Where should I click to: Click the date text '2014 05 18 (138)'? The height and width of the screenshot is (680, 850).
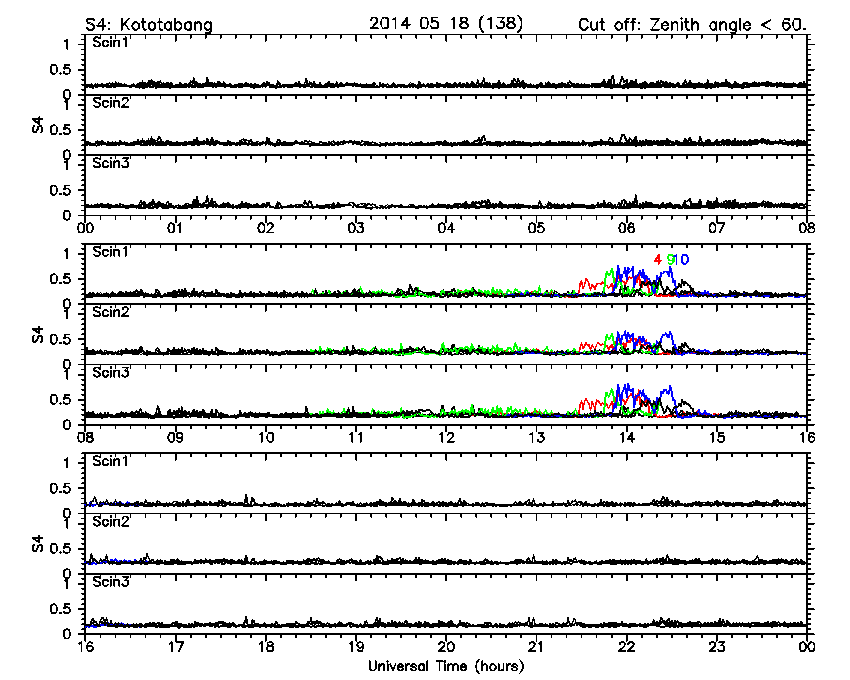(x=446, y=24)
